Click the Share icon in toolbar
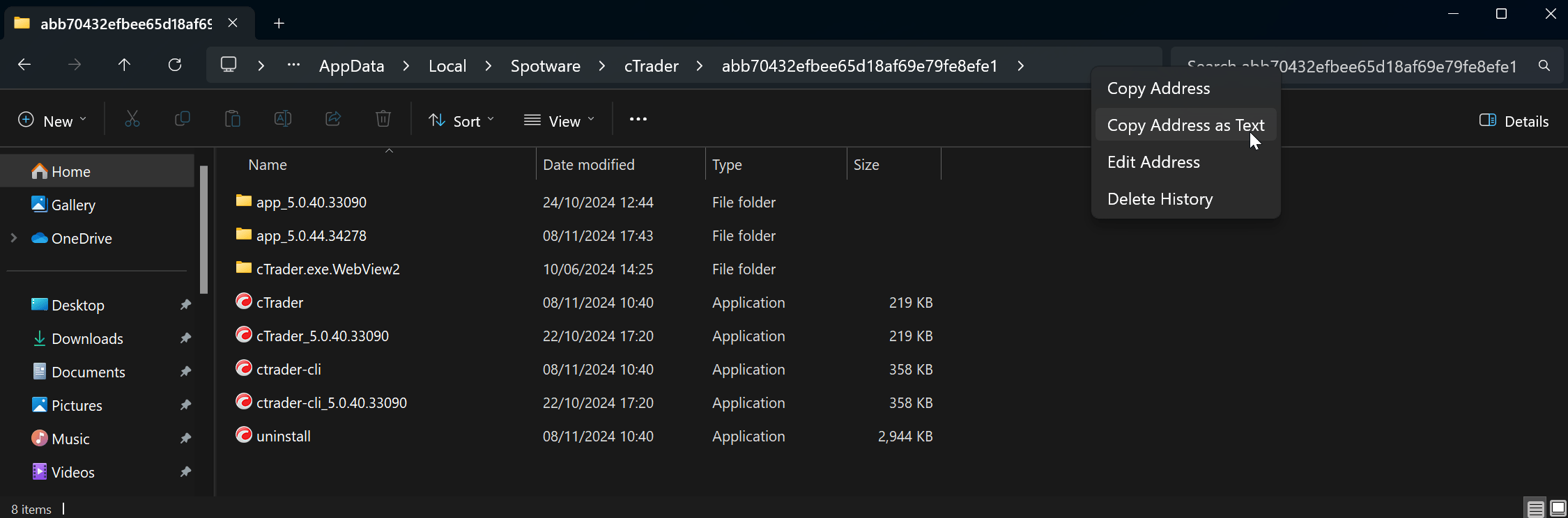 pos(333,120)
